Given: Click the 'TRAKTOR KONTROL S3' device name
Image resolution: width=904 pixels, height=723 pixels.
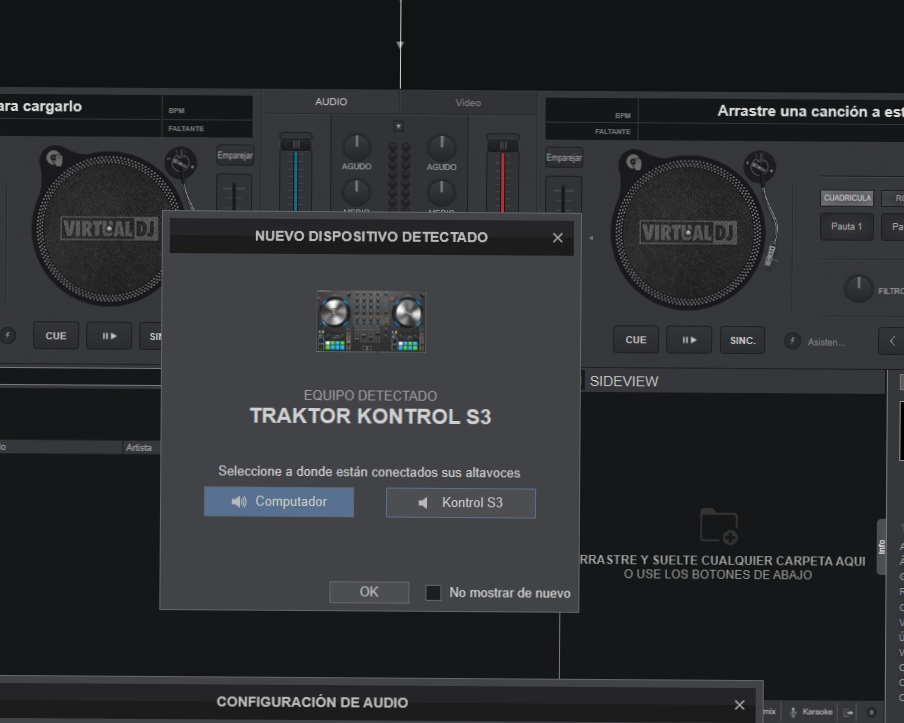Looking at the screenshot, I should (370, 416).
